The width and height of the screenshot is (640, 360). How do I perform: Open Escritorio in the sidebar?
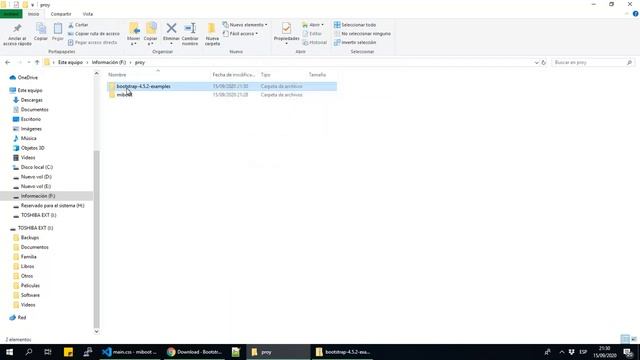(31, 119)
